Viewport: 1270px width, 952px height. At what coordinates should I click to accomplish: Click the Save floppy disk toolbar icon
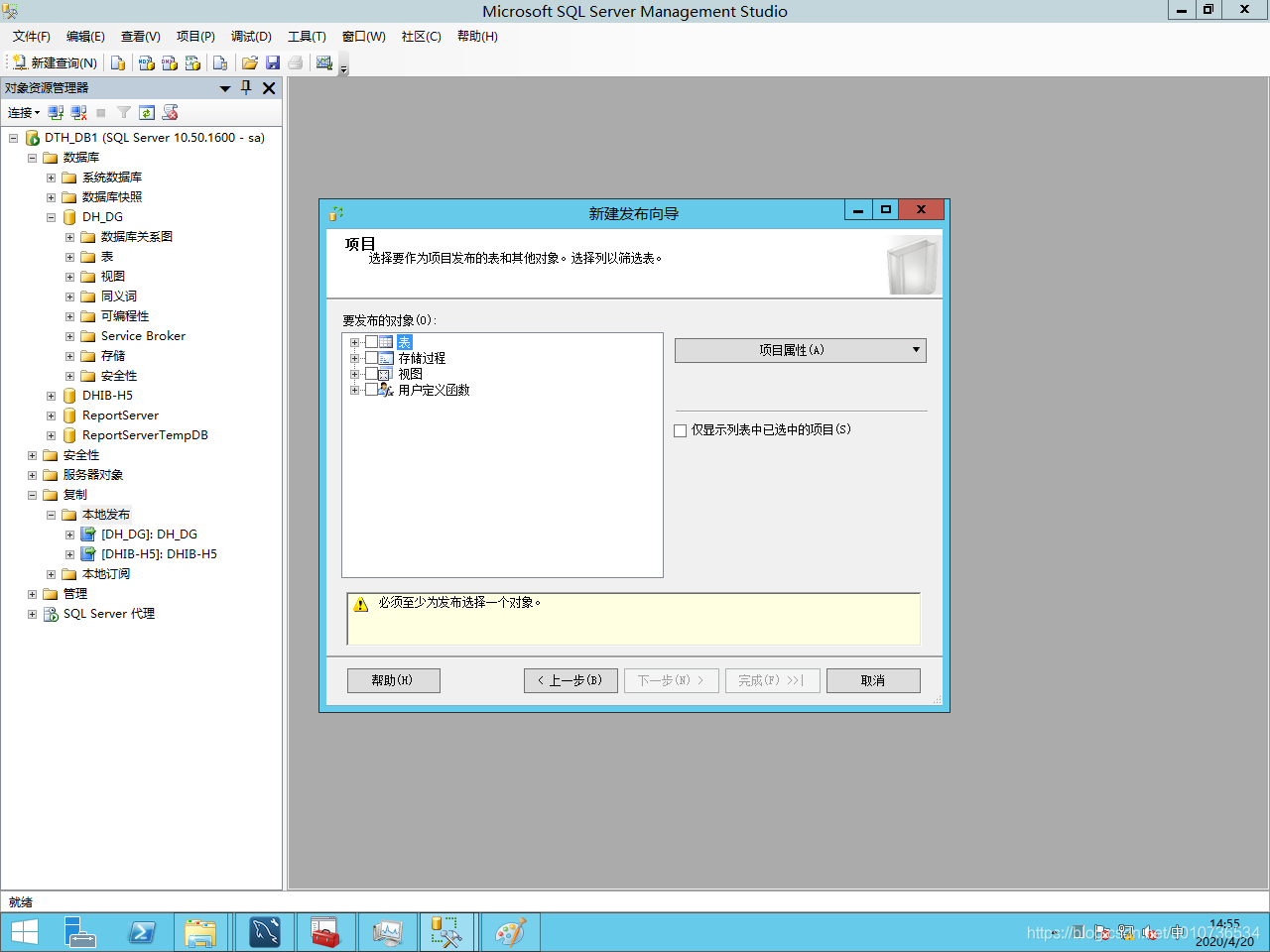pos(273,62)
